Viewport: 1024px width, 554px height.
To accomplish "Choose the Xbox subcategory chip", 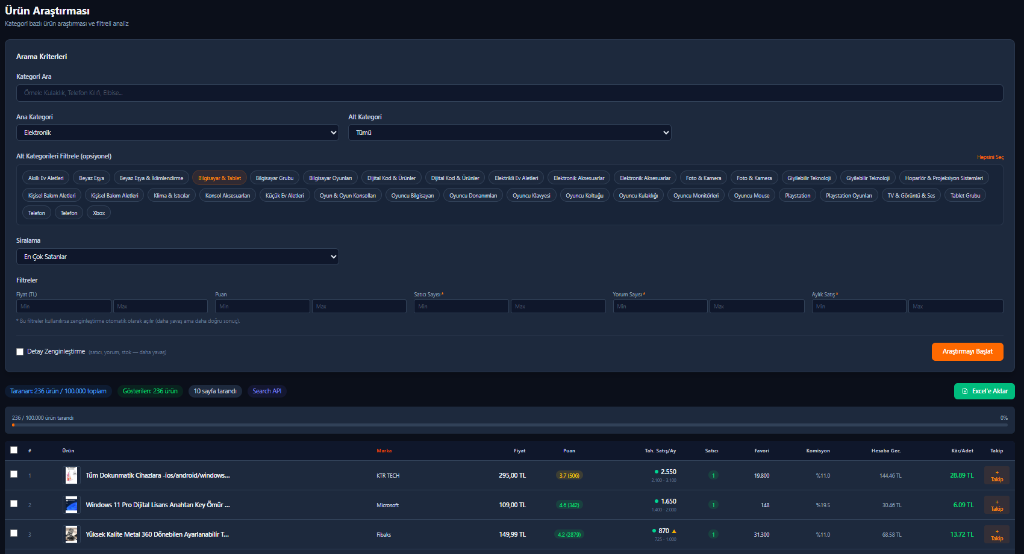I will point(99,213).
